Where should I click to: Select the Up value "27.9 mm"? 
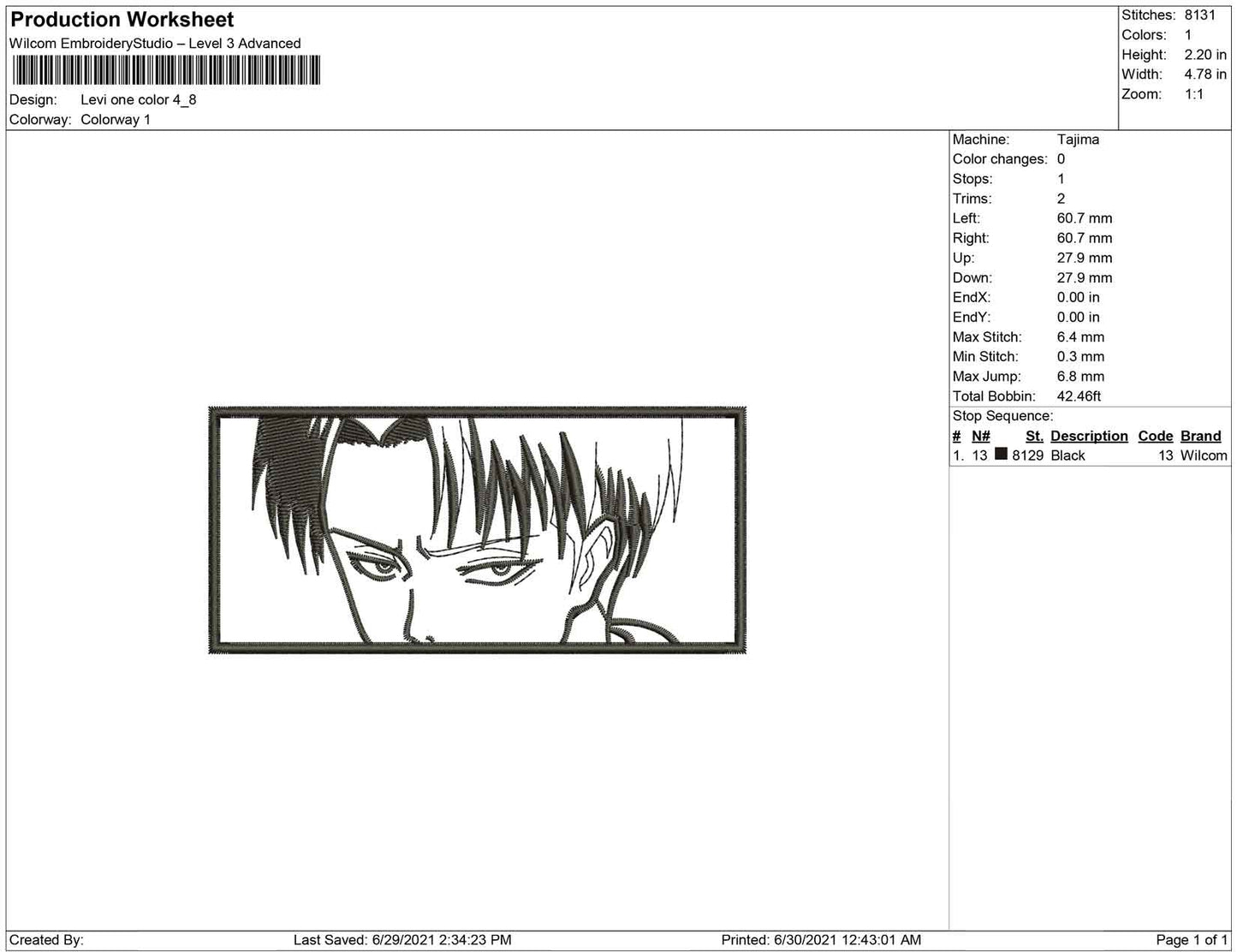coord(1085,258)
